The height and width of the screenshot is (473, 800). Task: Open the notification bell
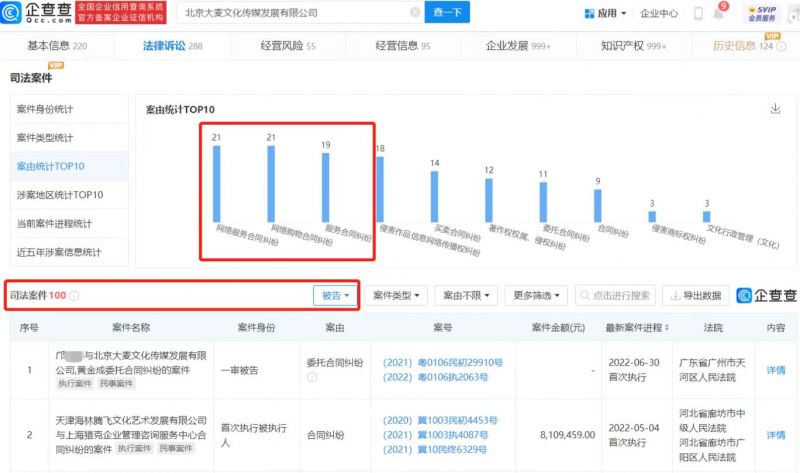coord(718,13)
